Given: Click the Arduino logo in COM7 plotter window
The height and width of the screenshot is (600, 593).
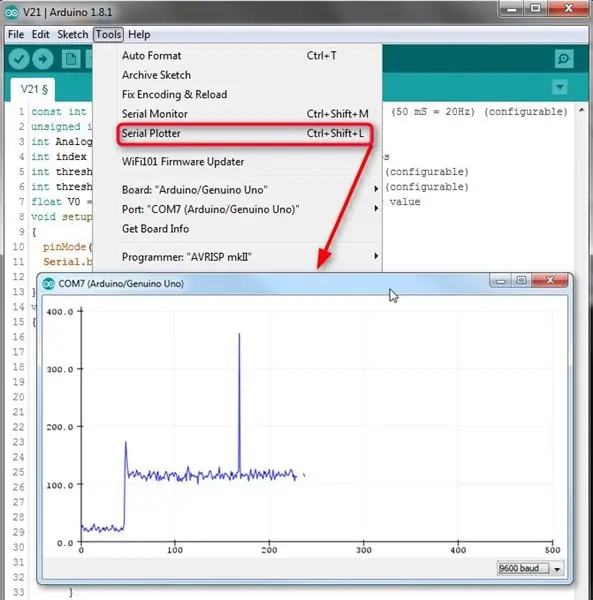Looking at the screenshot, I should pos(49,284).
